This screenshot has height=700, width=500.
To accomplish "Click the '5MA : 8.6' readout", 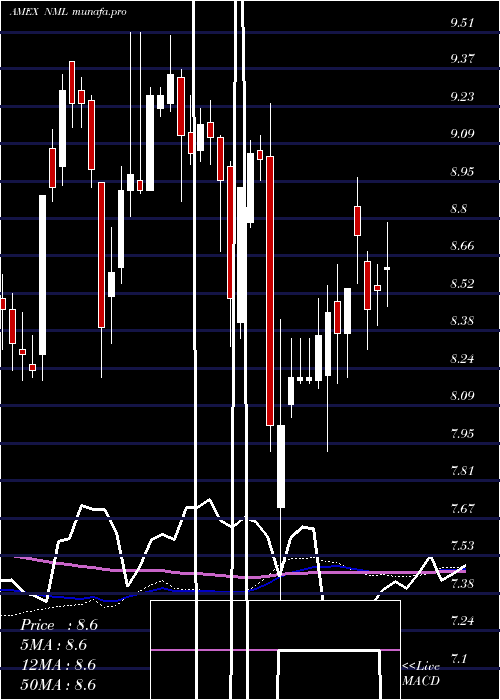I will (54, 645).
